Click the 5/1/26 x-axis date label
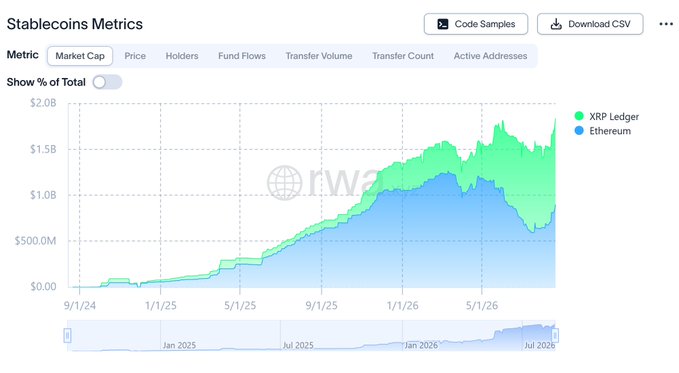This screenshot has height=373, width=679. (x=482, y=305)
